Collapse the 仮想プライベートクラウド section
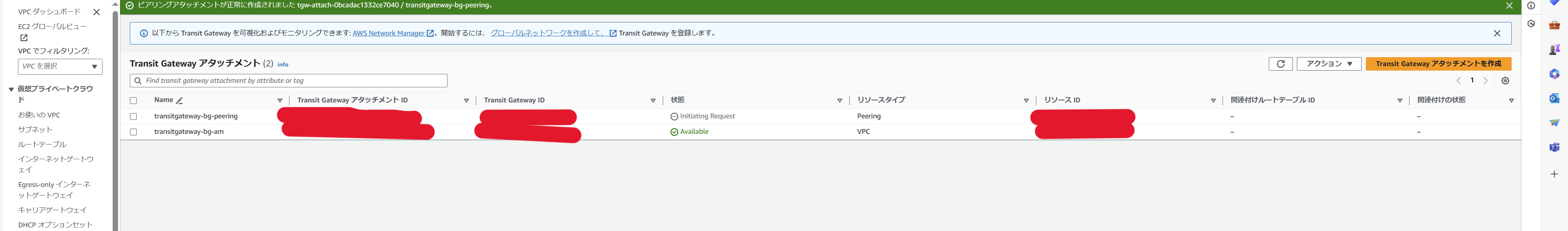 coord(11,89)
